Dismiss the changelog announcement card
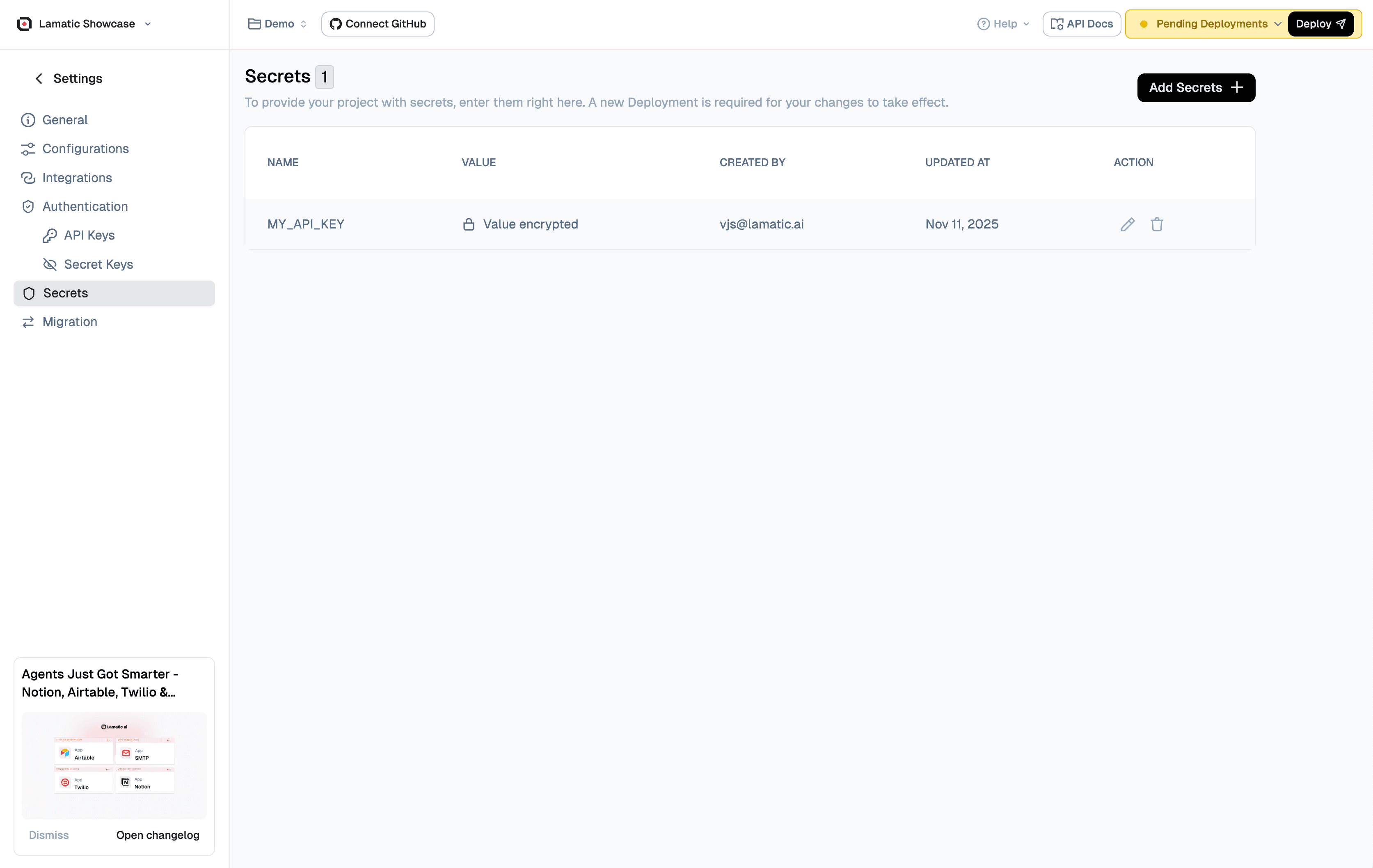This screenshot has height=868, width=1373. point(49,835)
